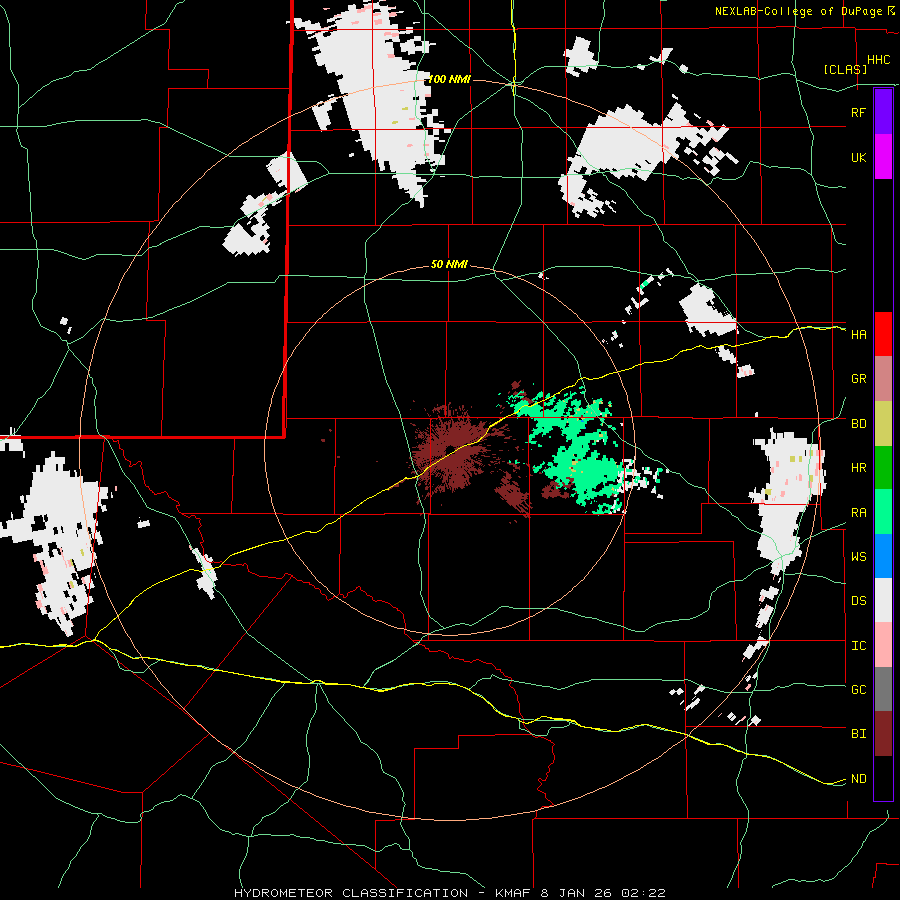The width and height of the screenshot is (900, 900).
Task: Click the "ND" legend label
Action: point(858,779)
